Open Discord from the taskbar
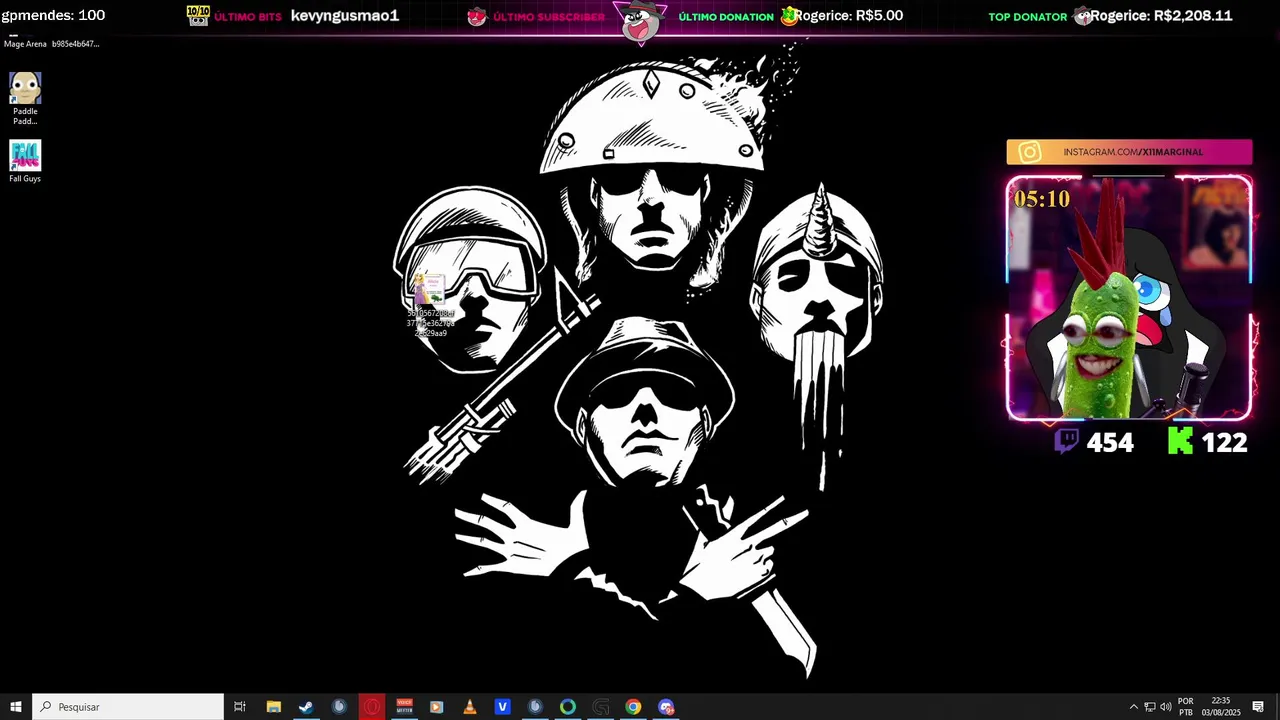This screenshot has height=720, width=1280. (x=666, y=707)
